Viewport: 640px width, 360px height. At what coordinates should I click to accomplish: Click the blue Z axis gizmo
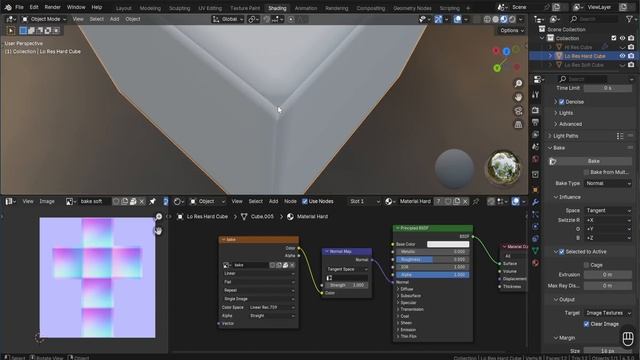pyautogui.click(x=507, y=51)
